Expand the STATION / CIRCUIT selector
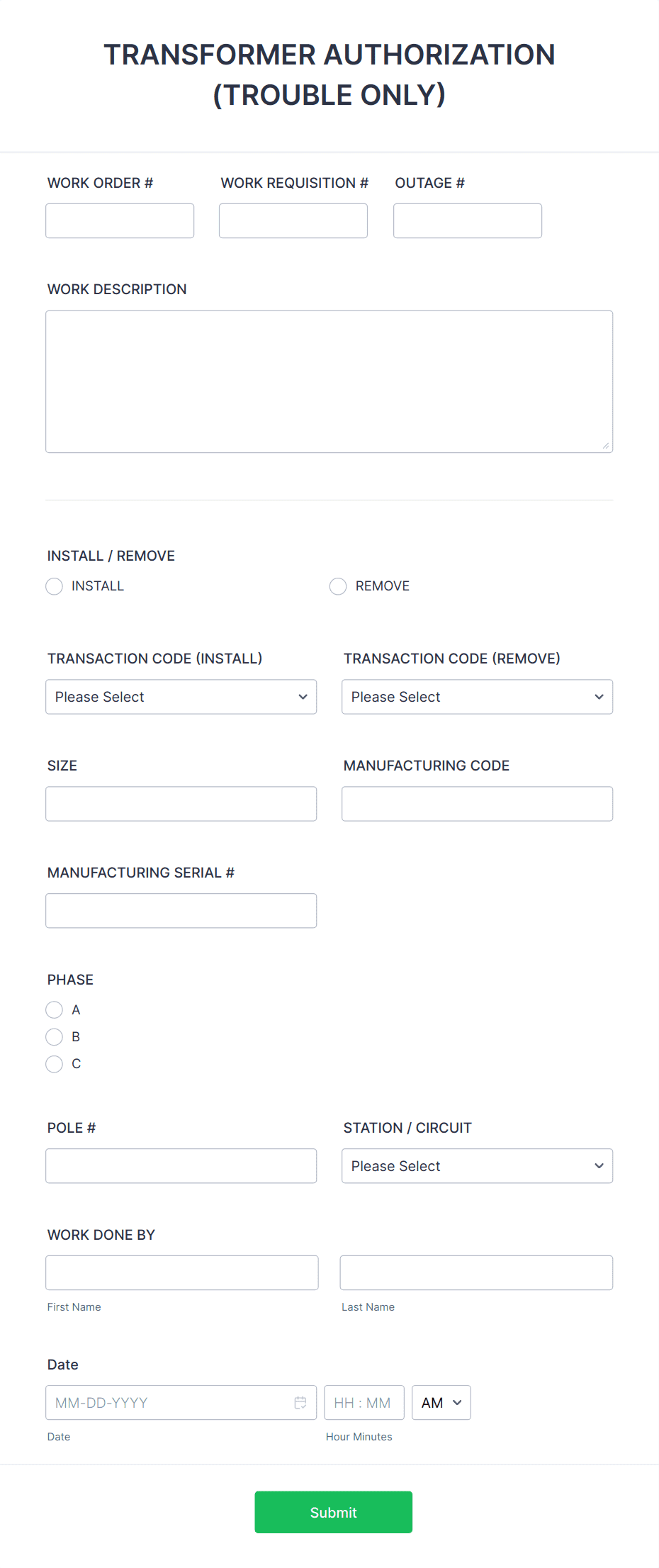The image size is (659, 1568). click(x=476, y=1165)
